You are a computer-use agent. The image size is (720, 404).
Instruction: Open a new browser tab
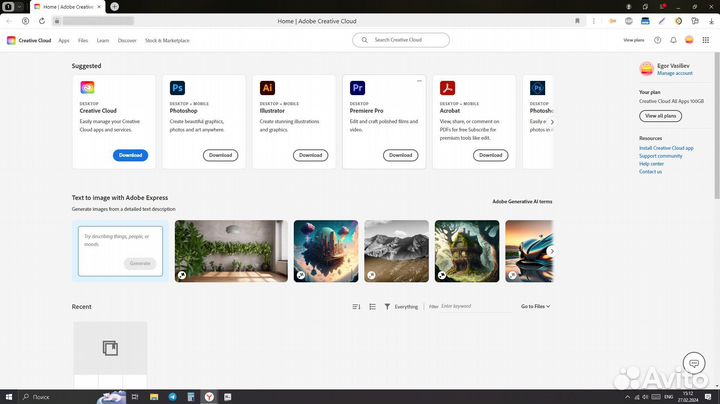point(115,6)
